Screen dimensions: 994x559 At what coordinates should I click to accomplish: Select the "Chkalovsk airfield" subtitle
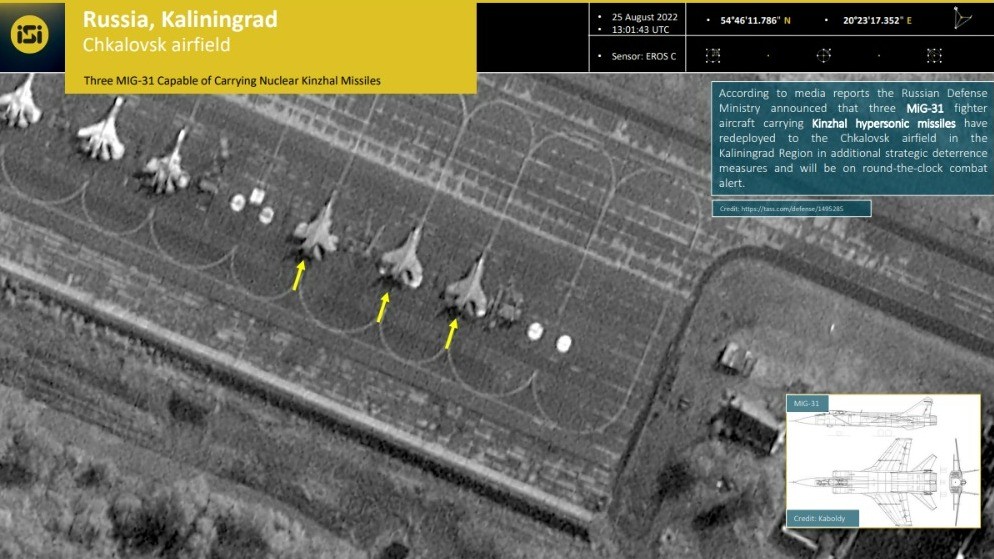157,45
